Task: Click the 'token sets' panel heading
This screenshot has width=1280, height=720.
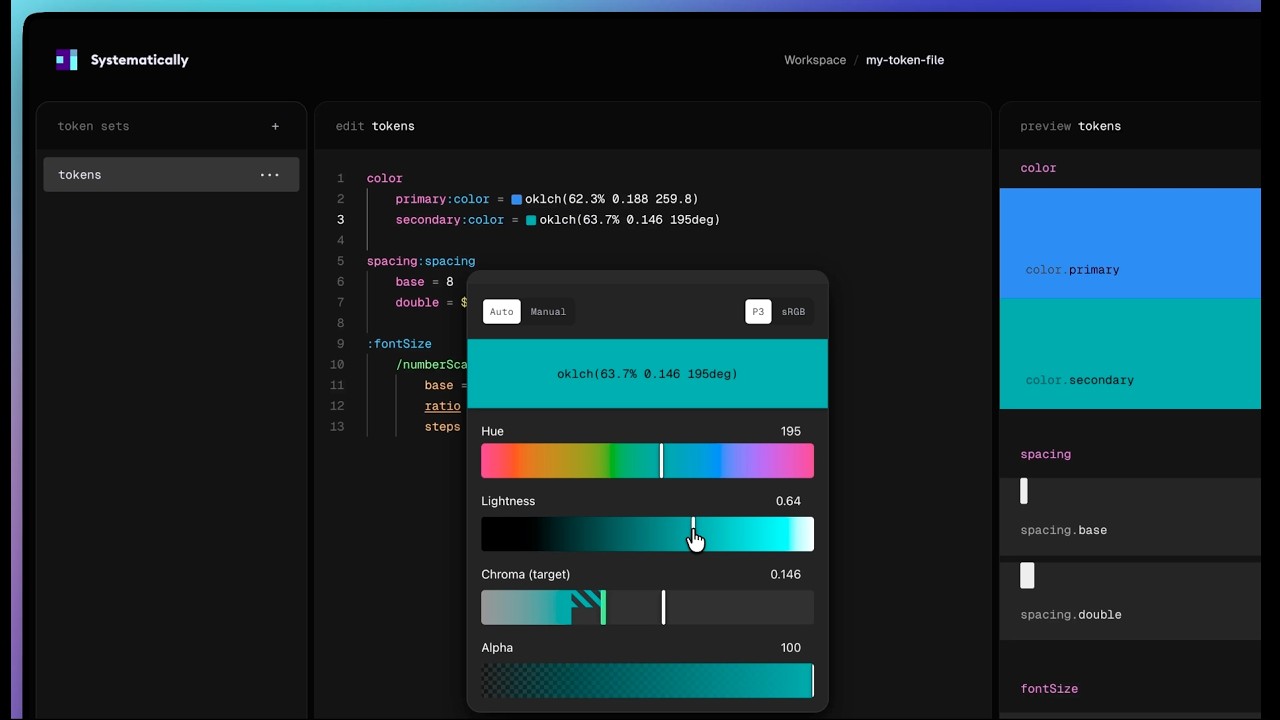Action: pyautogui.click(x=93, y=126)
